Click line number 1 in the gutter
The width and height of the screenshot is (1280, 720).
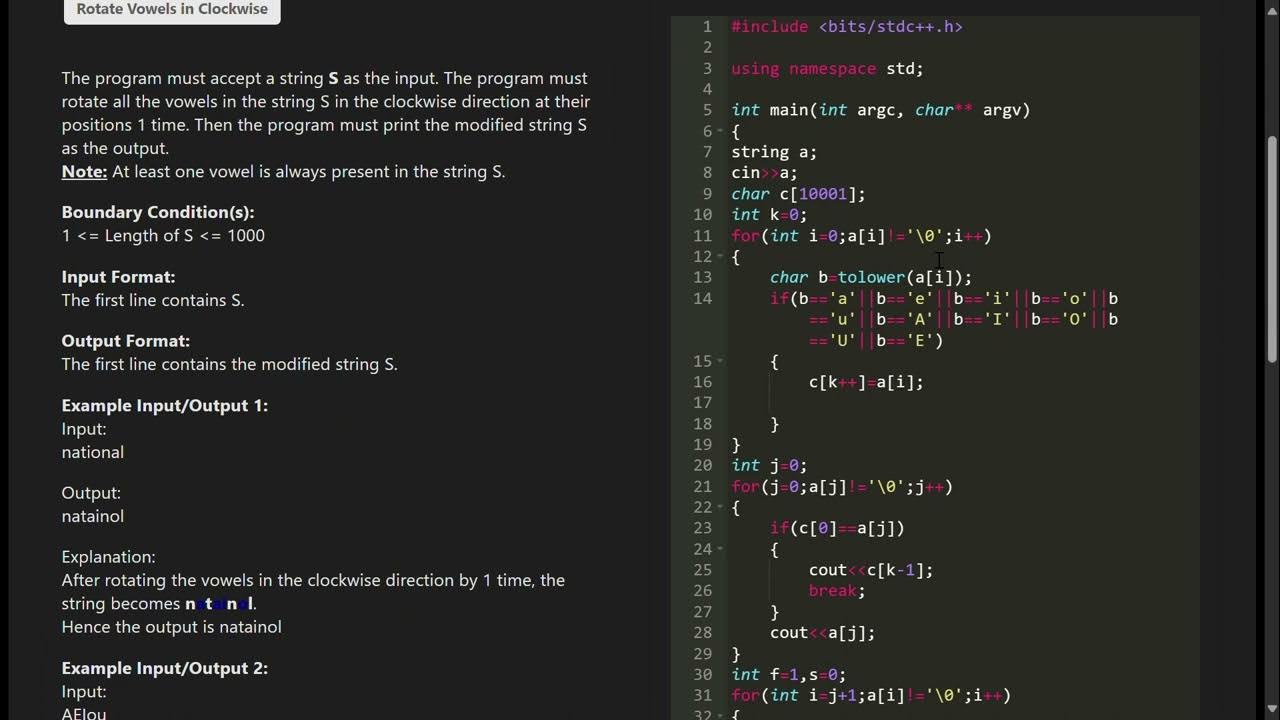coord(707,27)
